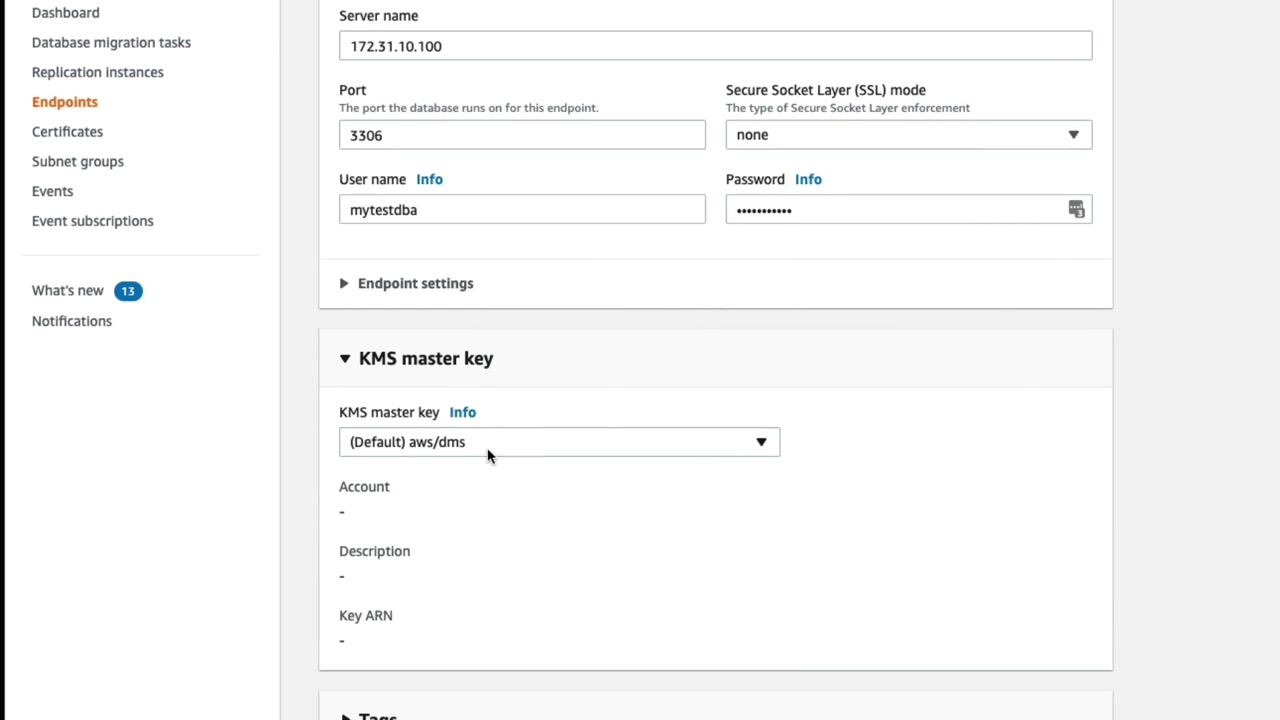Open the KMS master key dropdown

tap(559, 442)
